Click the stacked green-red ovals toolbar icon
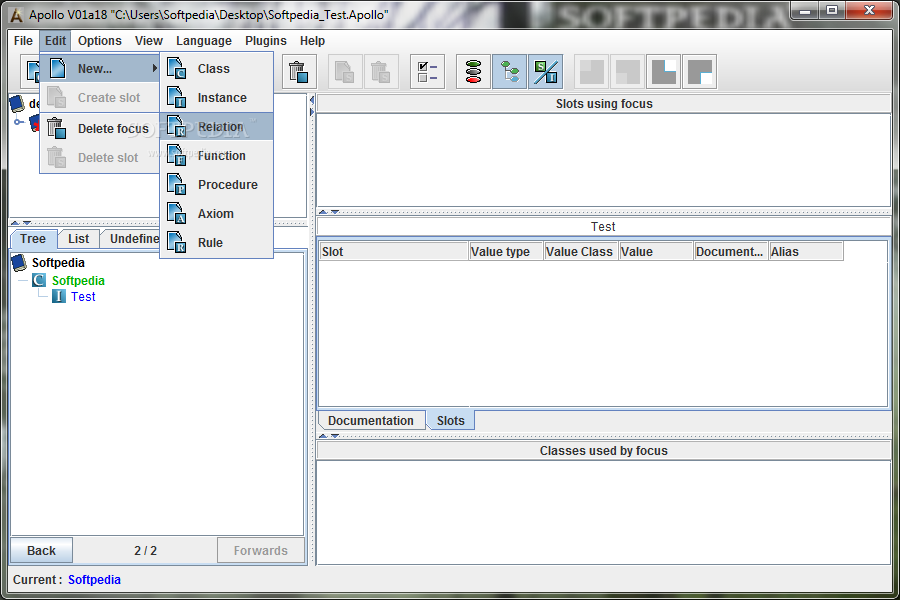Image resolution: width=900 pixels, height=600 pixels. click(x=474, y=72)
